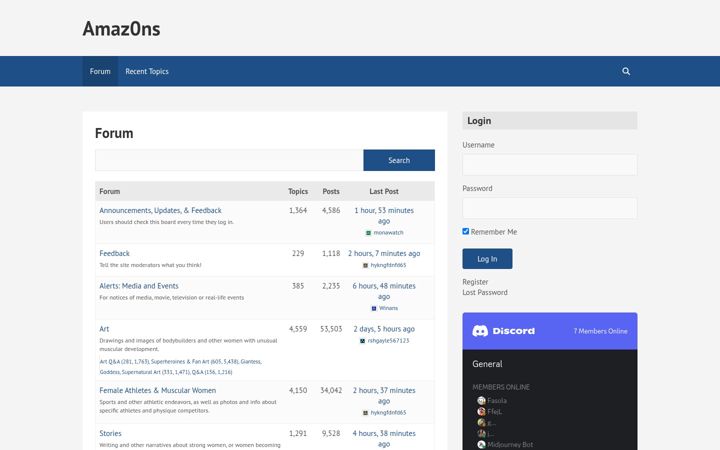Click the Discord logo icon
Screen dimensions: 720x450
point(480,331)
